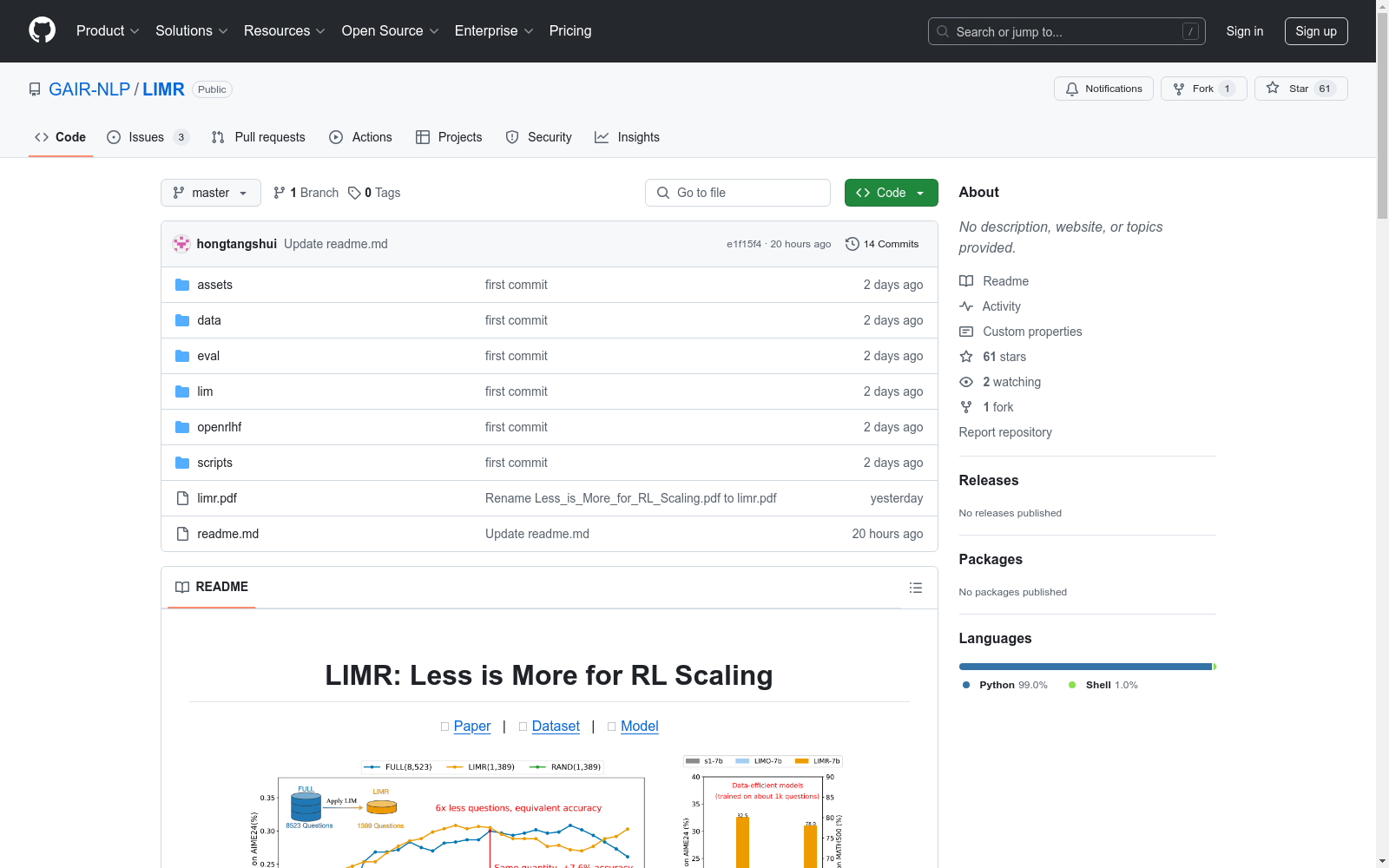
Task: Open the master branch selector dropdown
Action: (211, 193)
